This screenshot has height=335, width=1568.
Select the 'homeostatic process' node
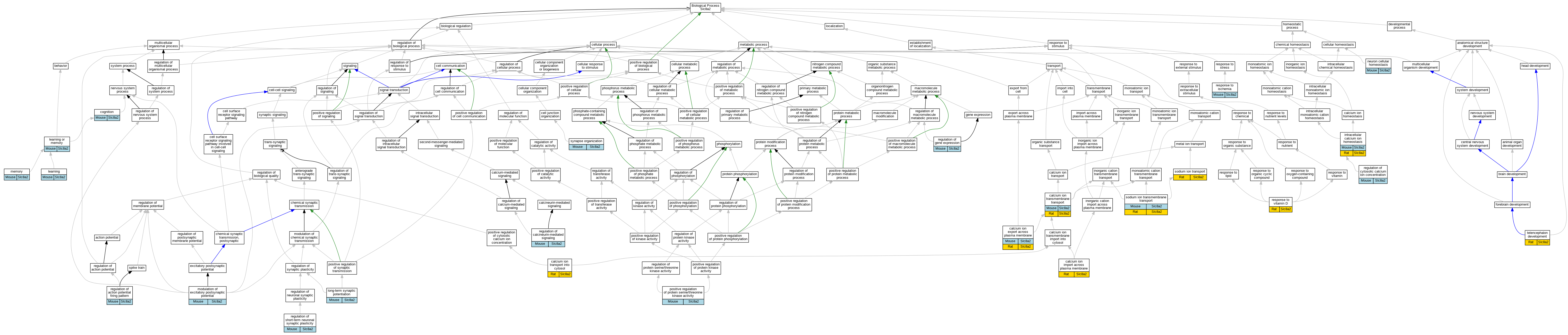tap(1292, 26)
